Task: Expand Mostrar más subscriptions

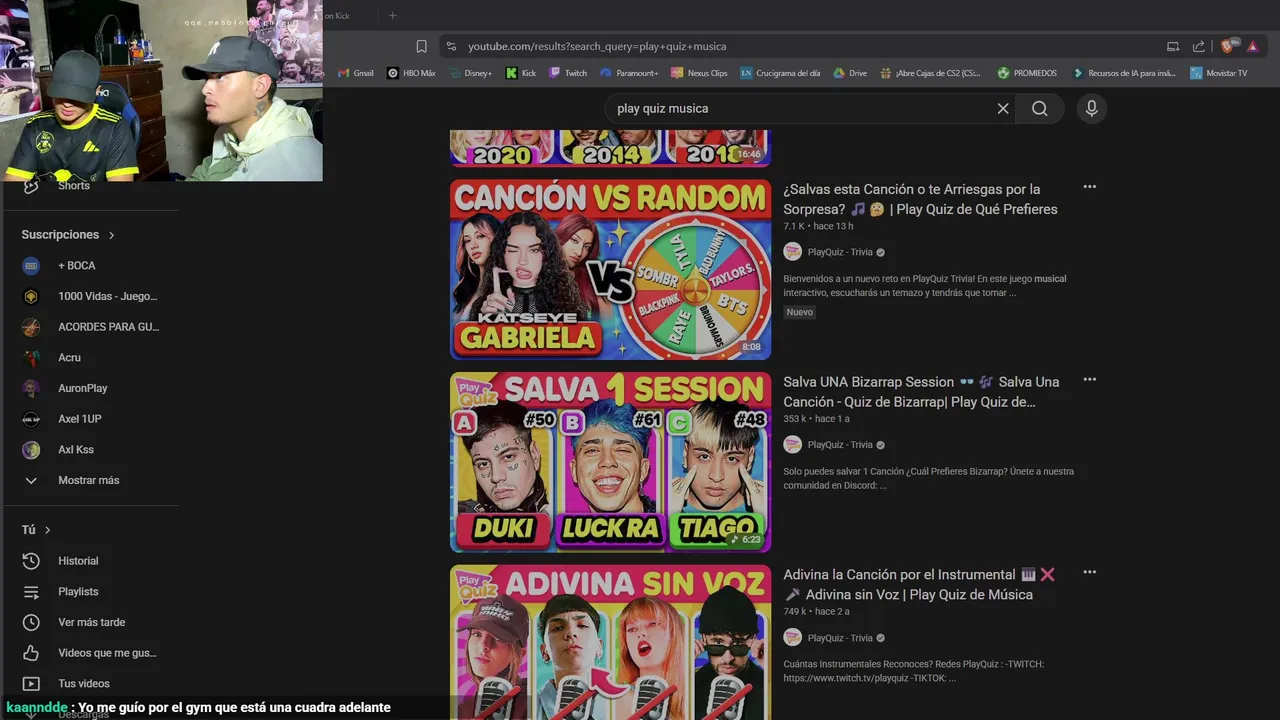Action: tap(90, 480)
